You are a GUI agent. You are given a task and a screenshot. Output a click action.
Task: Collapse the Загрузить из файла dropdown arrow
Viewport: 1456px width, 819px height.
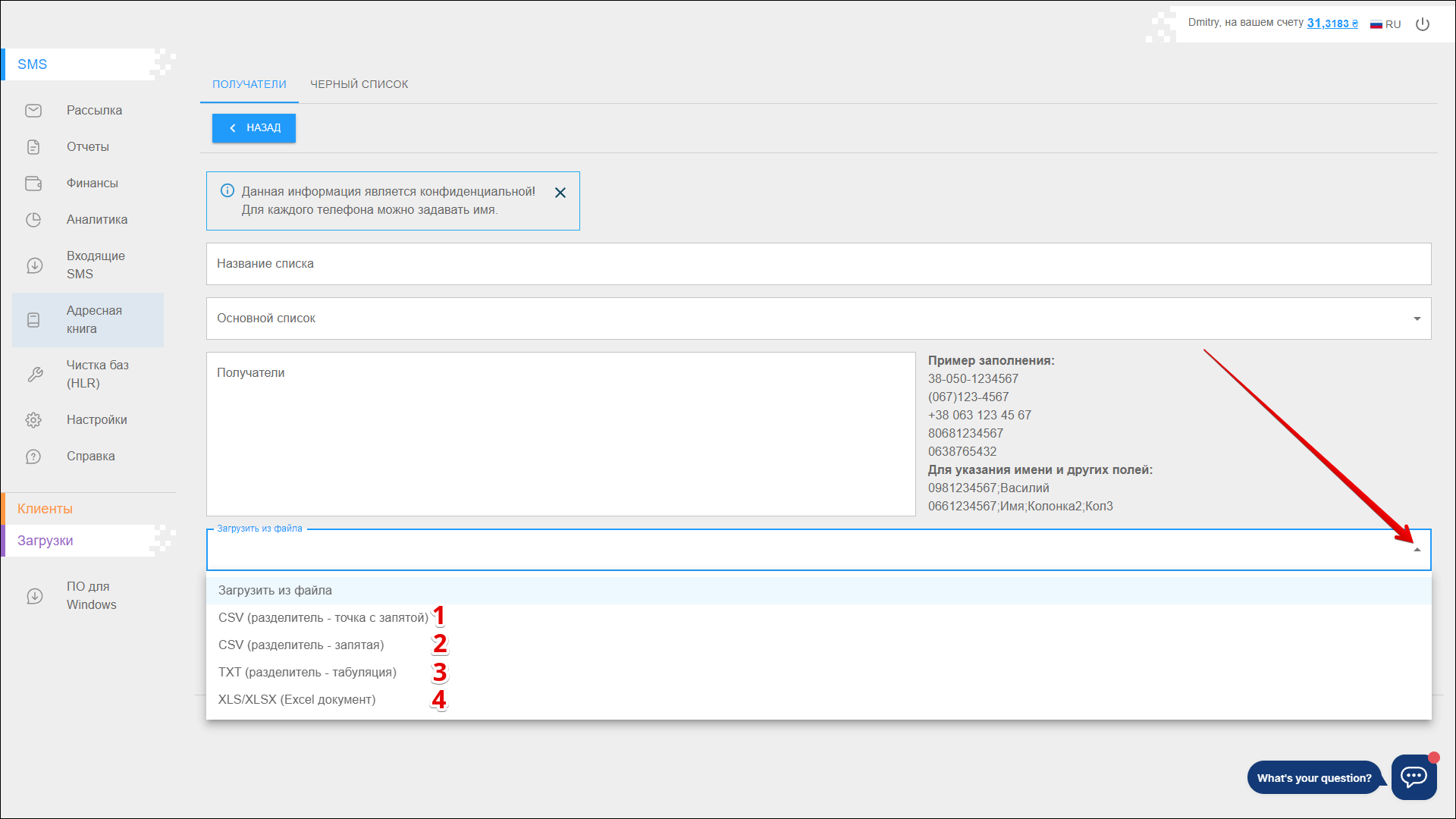(1417, 550)
